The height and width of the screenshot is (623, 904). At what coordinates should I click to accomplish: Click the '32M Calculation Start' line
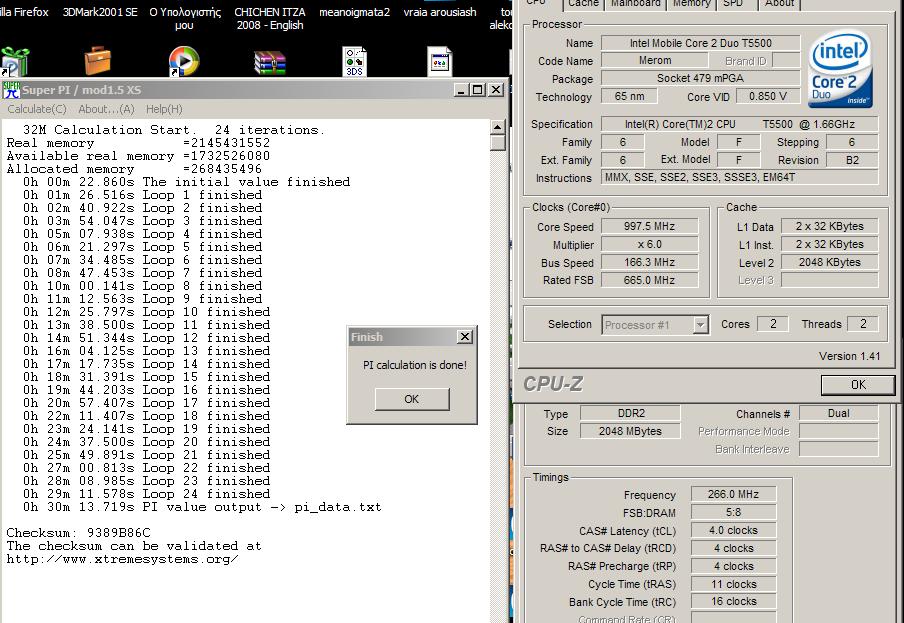(174, 130)
